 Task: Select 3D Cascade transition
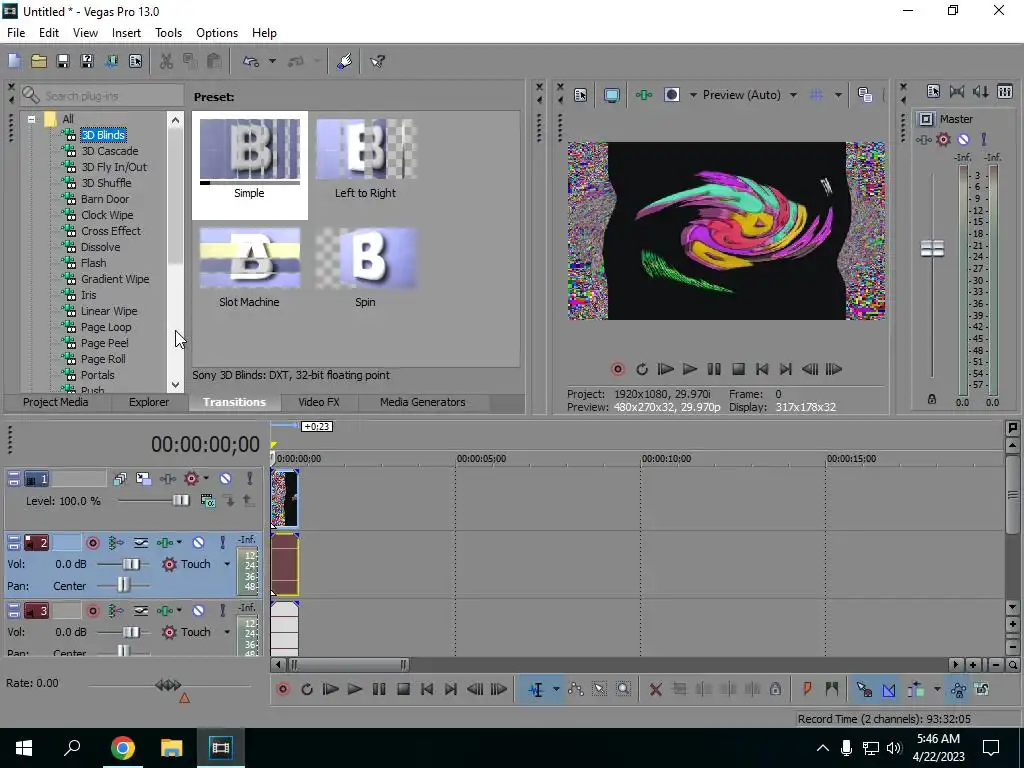pyautogui.click(x=110, y=151)
